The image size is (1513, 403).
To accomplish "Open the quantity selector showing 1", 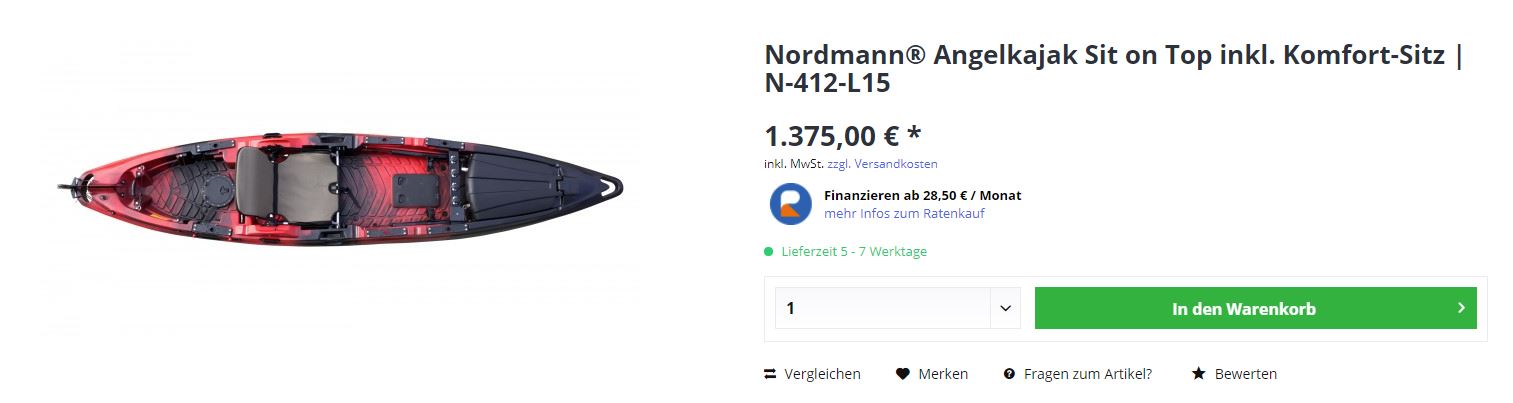I will pyautogui.click(x=880, y=308).
